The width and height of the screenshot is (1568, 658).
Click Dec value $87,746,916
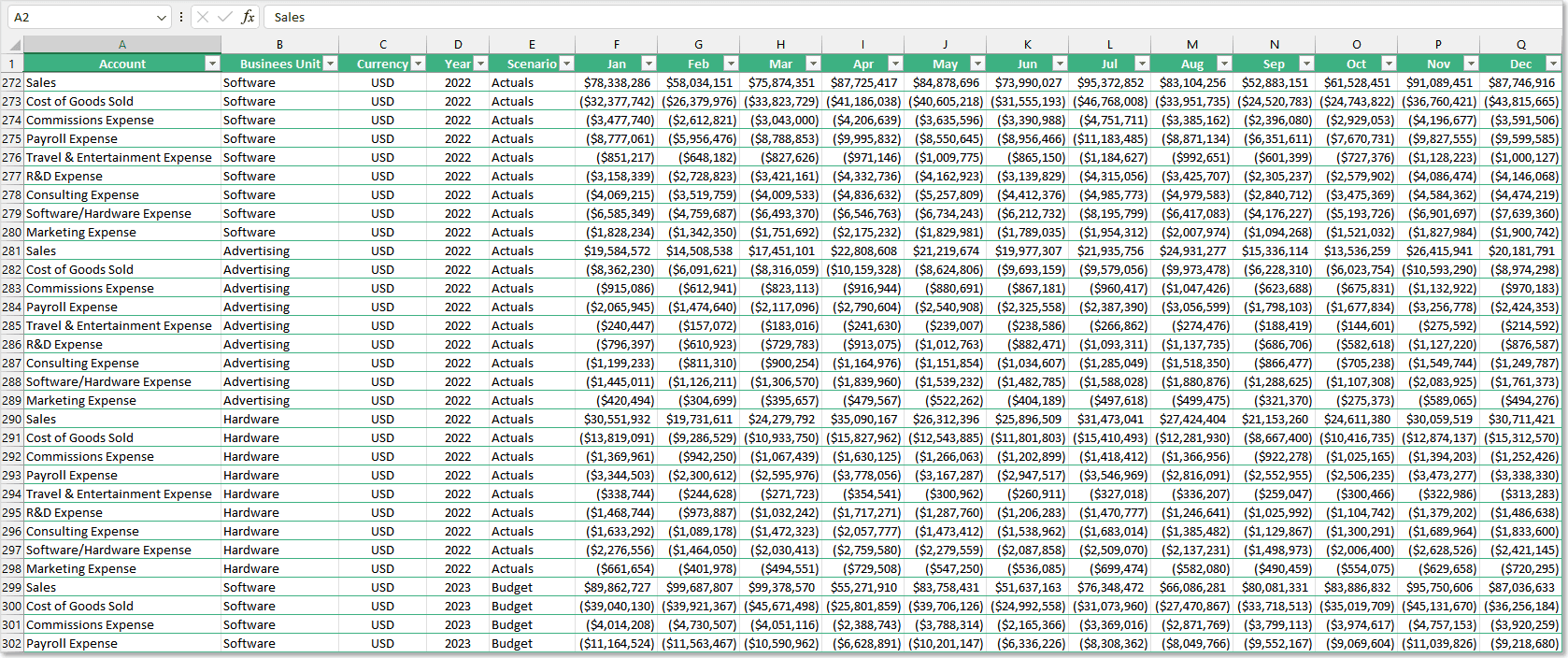tap(1521, 82)
